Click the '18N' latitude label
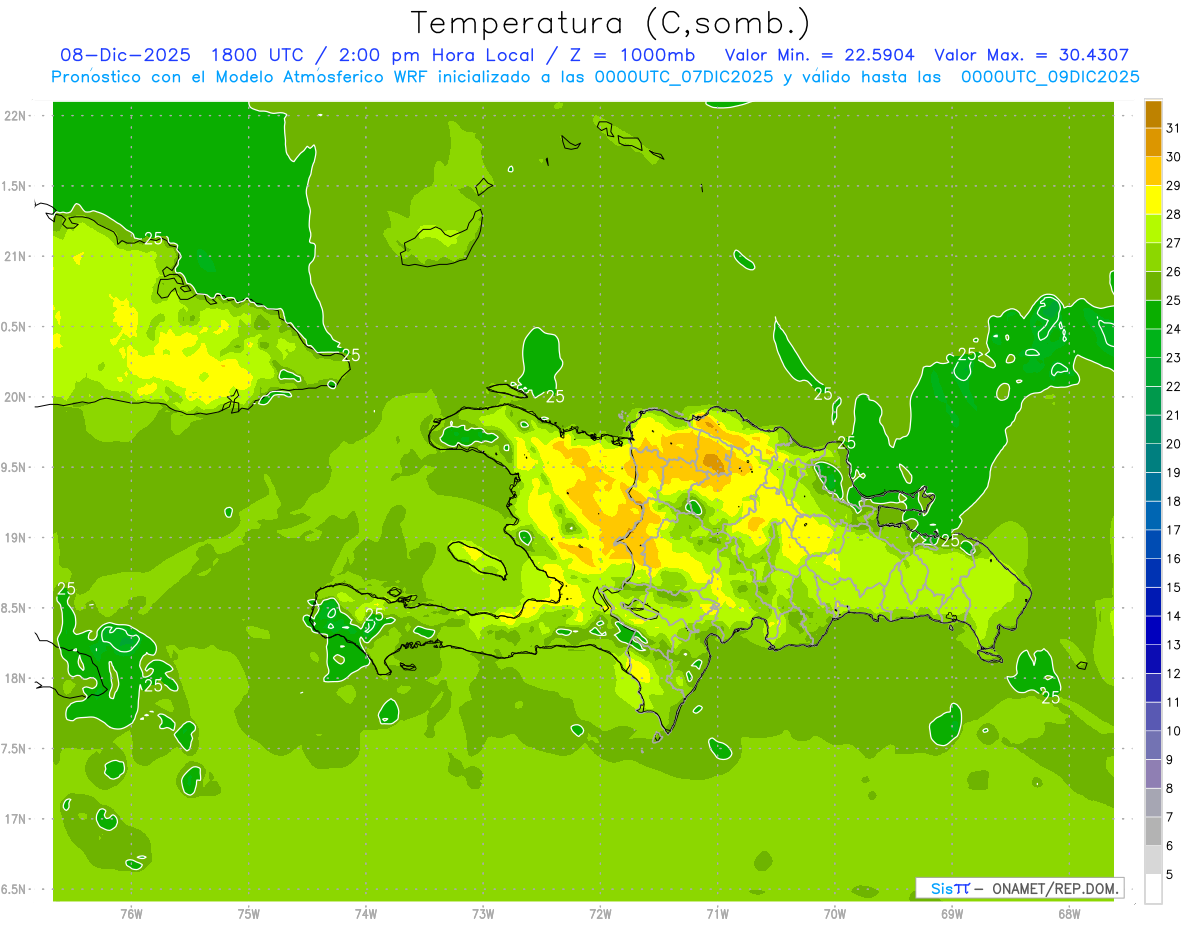 [15, 678]
